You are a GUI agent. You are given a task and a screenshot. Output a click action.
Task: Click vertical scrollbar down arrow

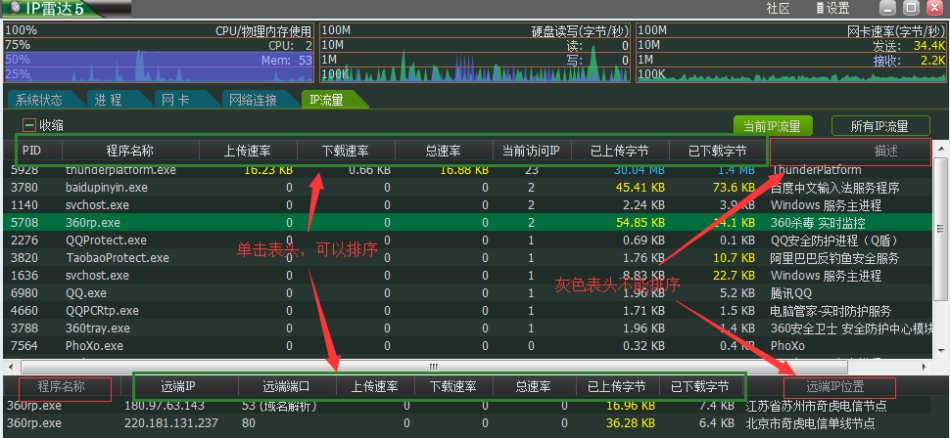click(x=940, y=351)
